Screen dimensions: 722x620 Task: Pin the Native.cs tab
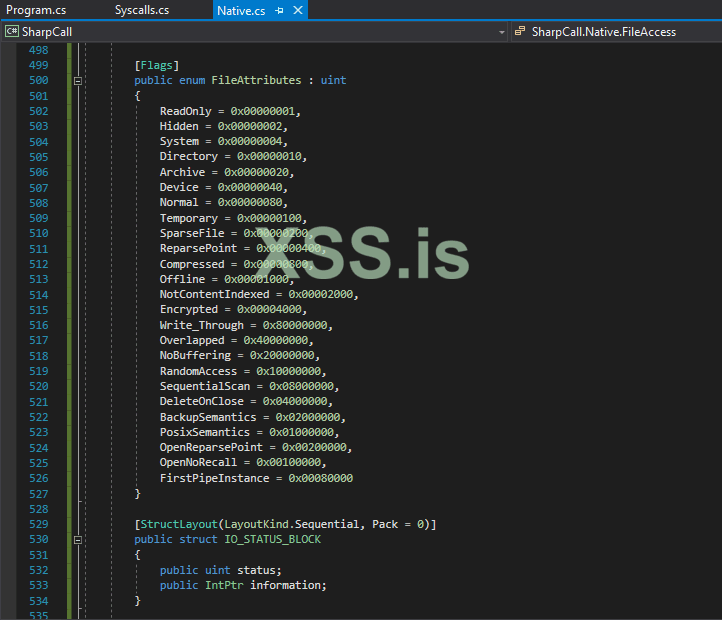click(x=279, y=10)
